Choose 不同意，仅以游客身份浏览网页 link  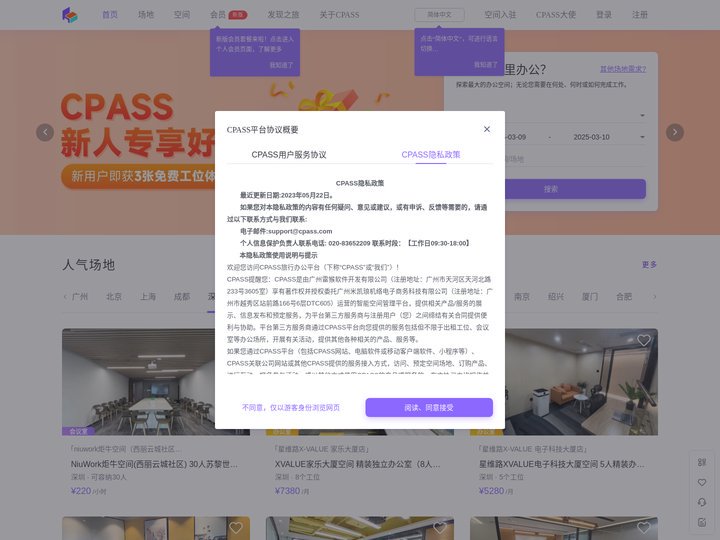pos(291,407)
